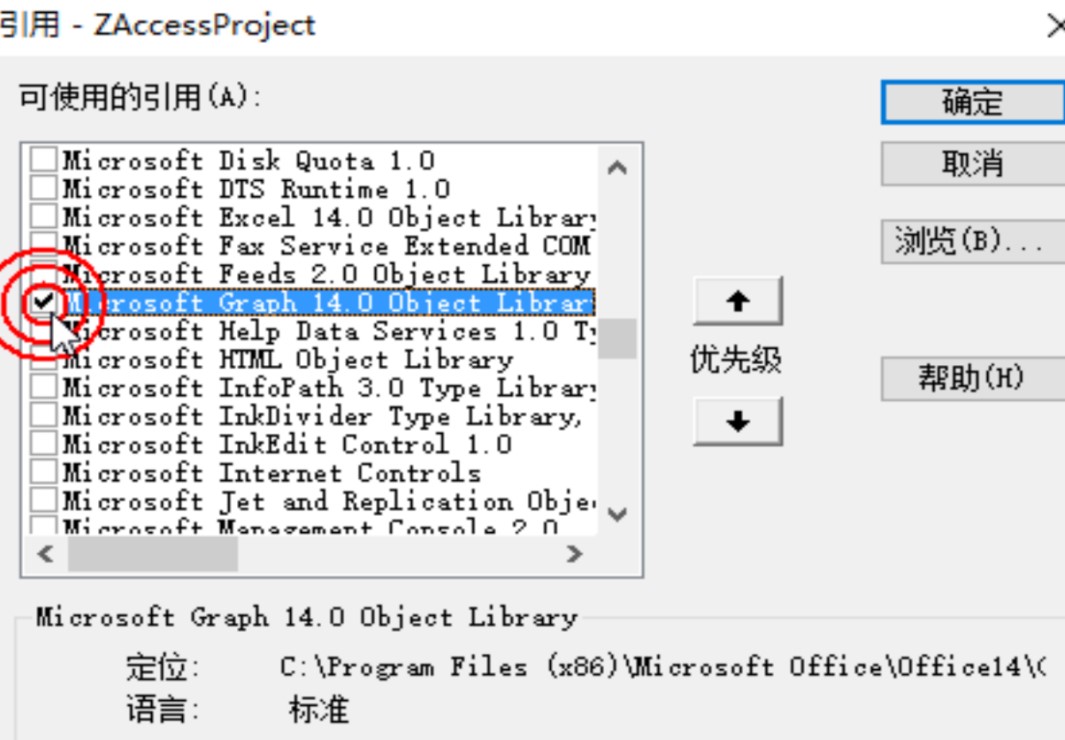Click the horizontal scroll left arrow

coord(46,554)
